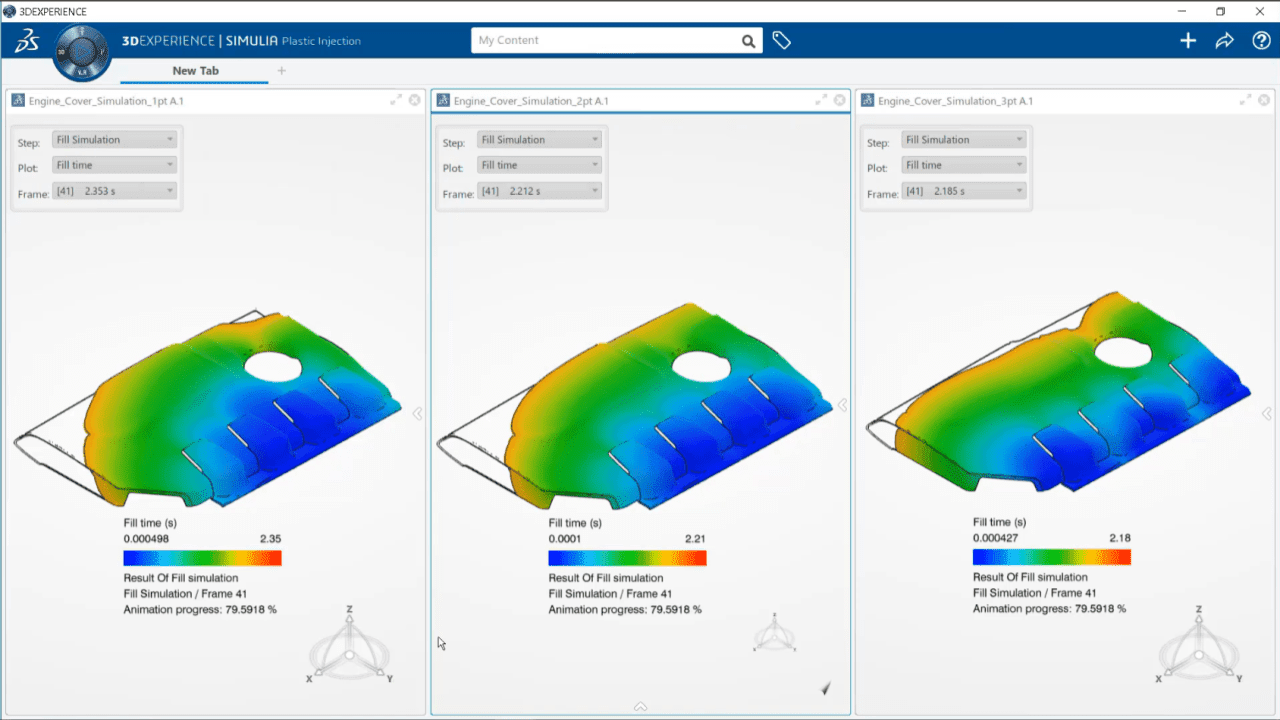The image size is (1280, 720).
Task: Select the New Tab tab
Action: pos(195,71)
